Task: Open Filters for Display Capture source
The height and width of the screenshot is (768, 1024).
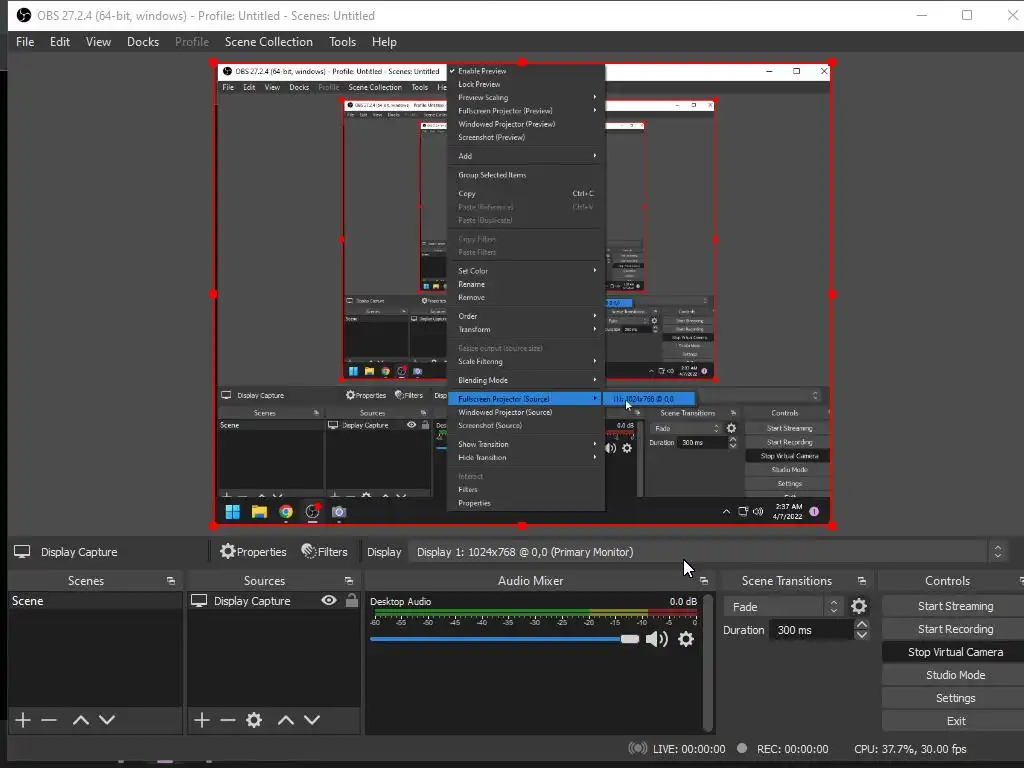Action: click(325, 552)
